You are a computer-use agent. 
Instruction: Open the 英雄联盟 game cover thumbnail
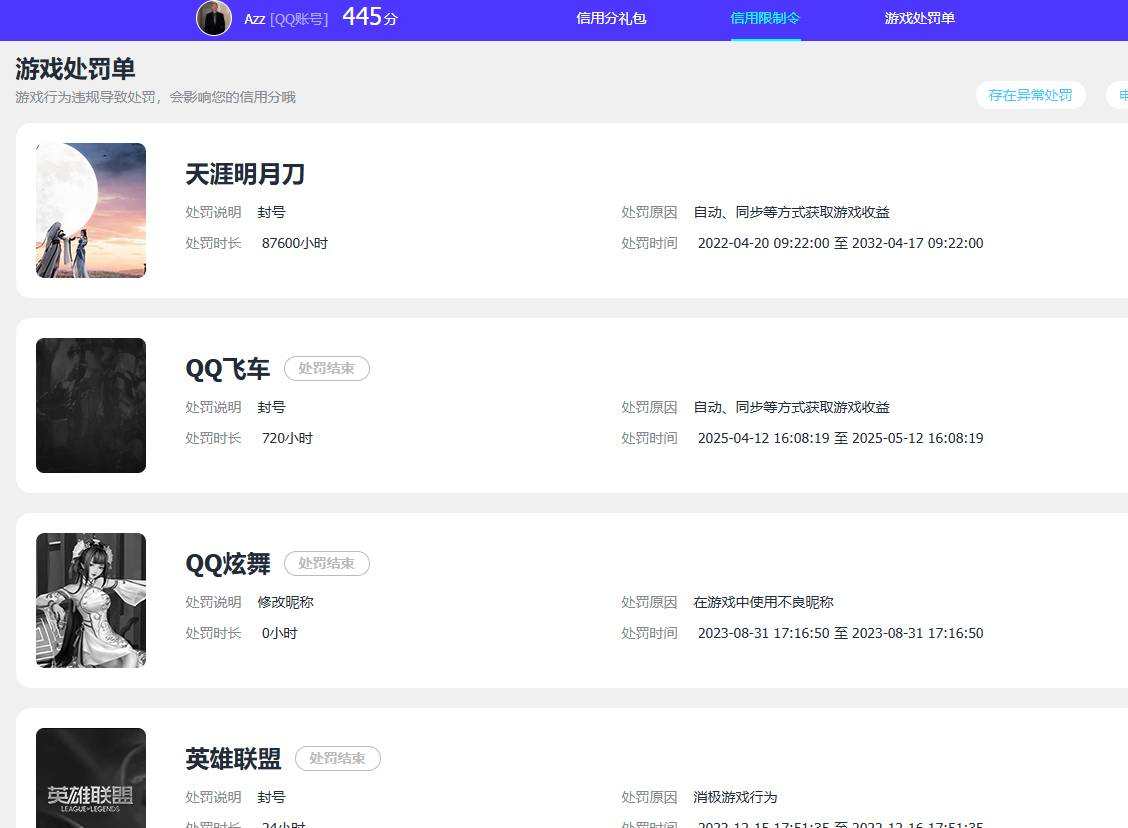[91, 778]
